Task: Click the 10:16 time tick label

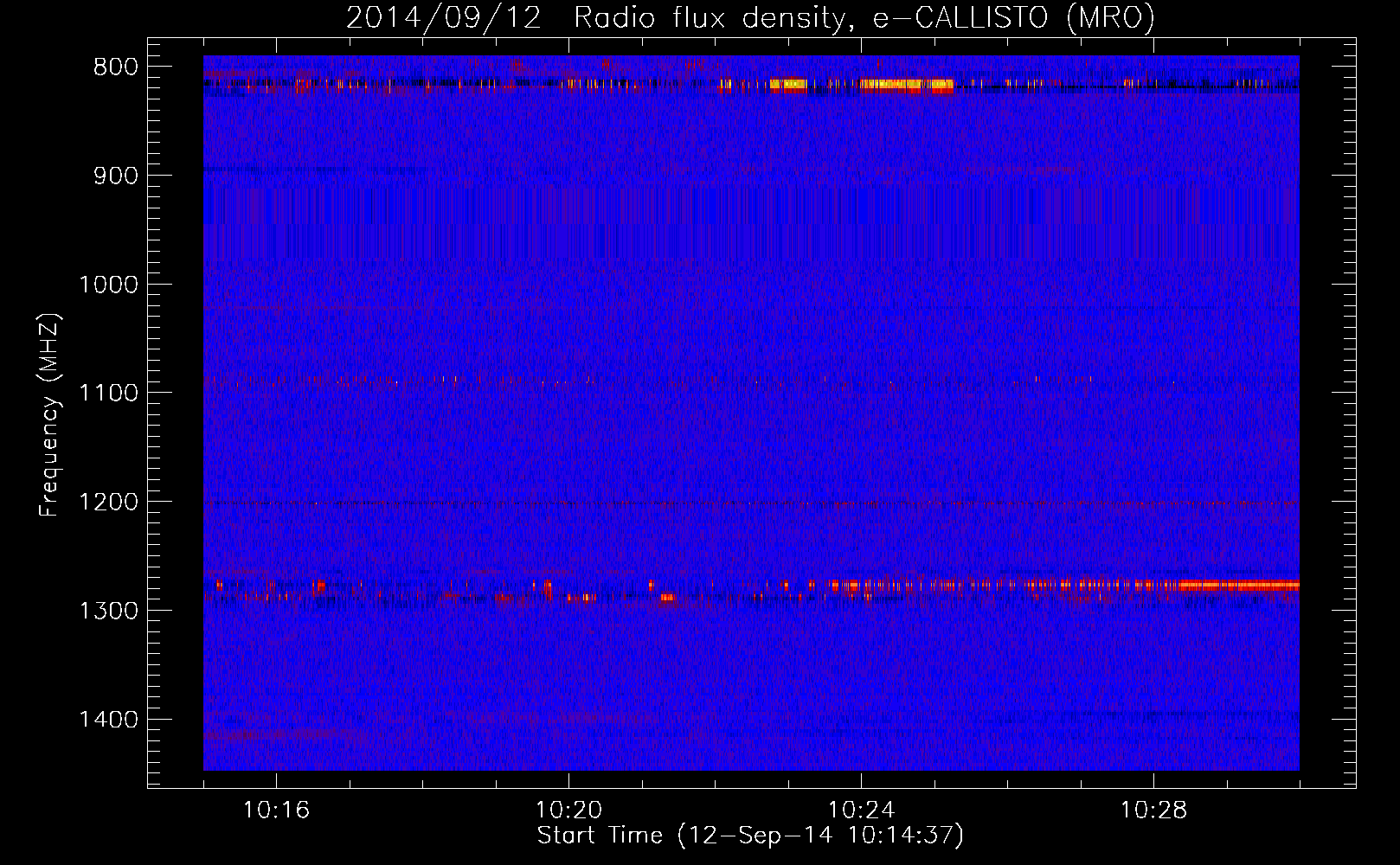Action: [x=276, y=811]
